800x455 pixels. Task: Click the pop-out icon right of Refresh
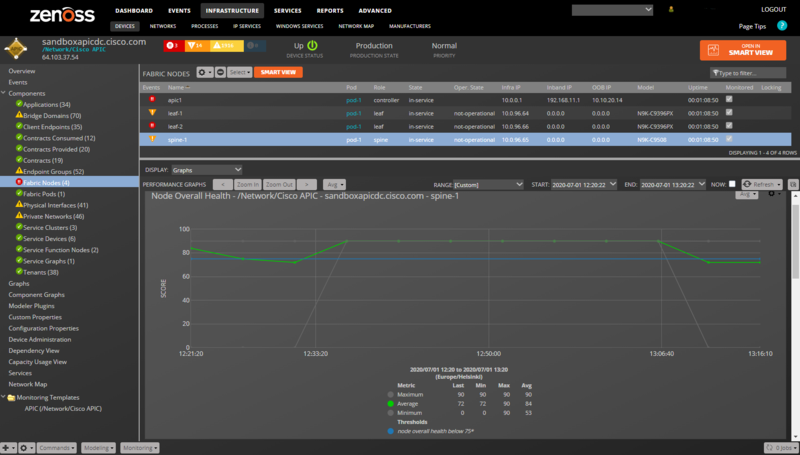coord(793,185)
